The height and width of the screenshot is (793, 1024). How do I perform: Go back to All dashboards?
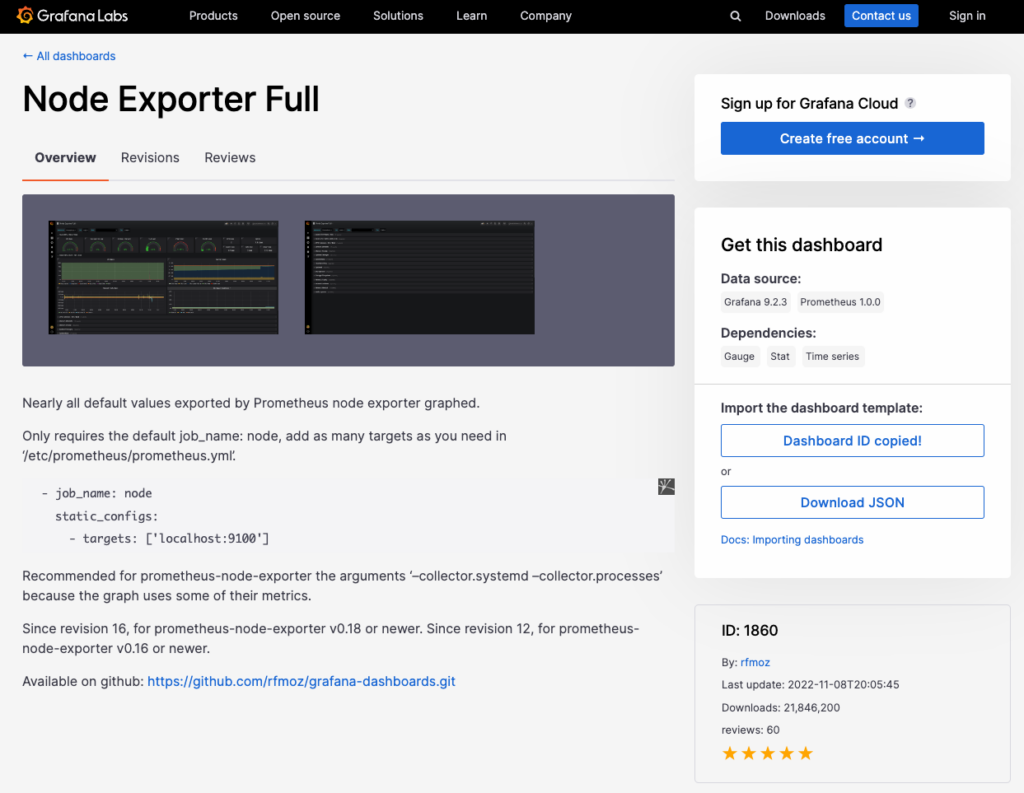point(69,56)
